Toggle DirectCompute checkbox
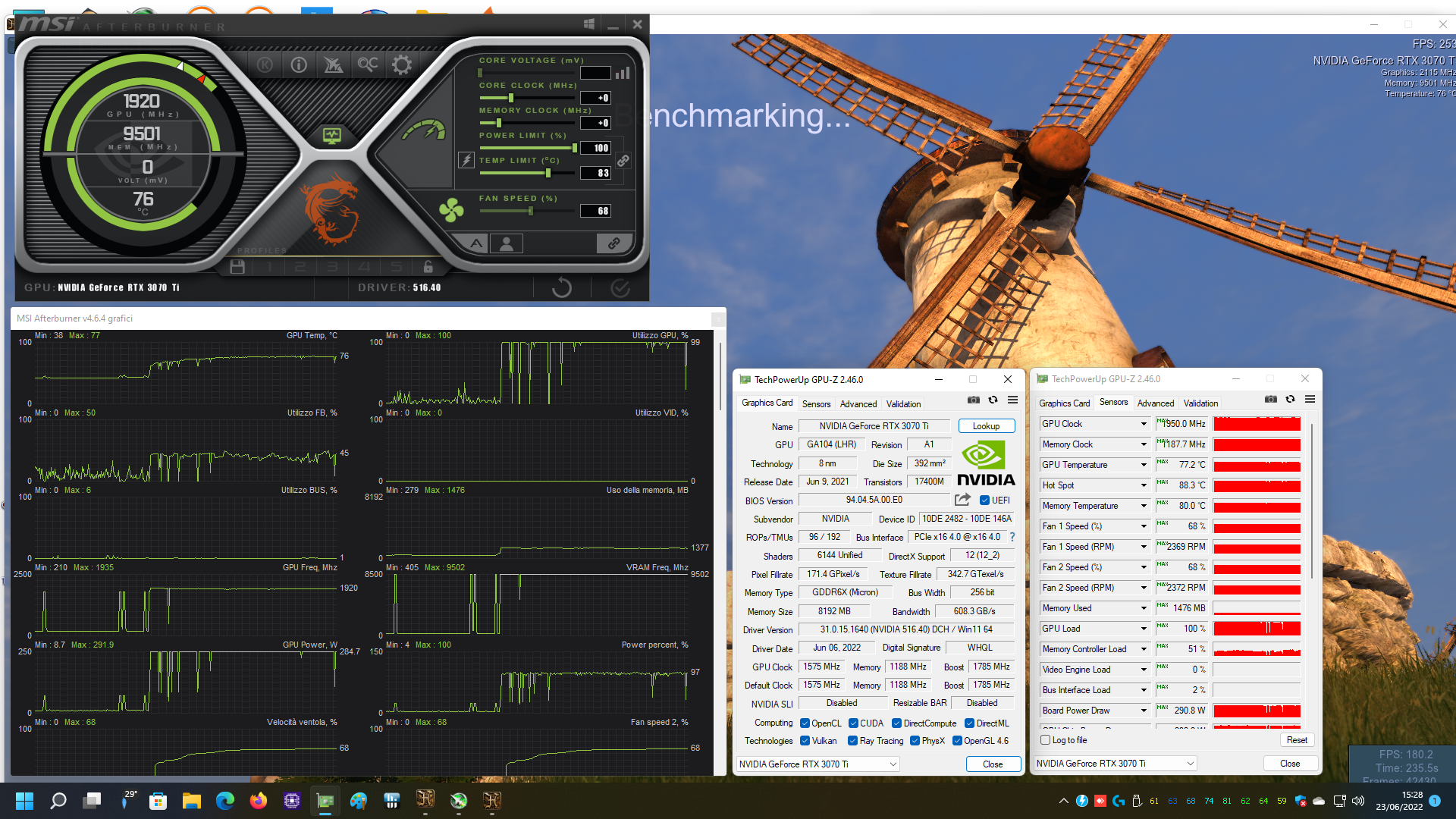The height and width of the screenshot is (819, 1456). click(x=897, y=723)
